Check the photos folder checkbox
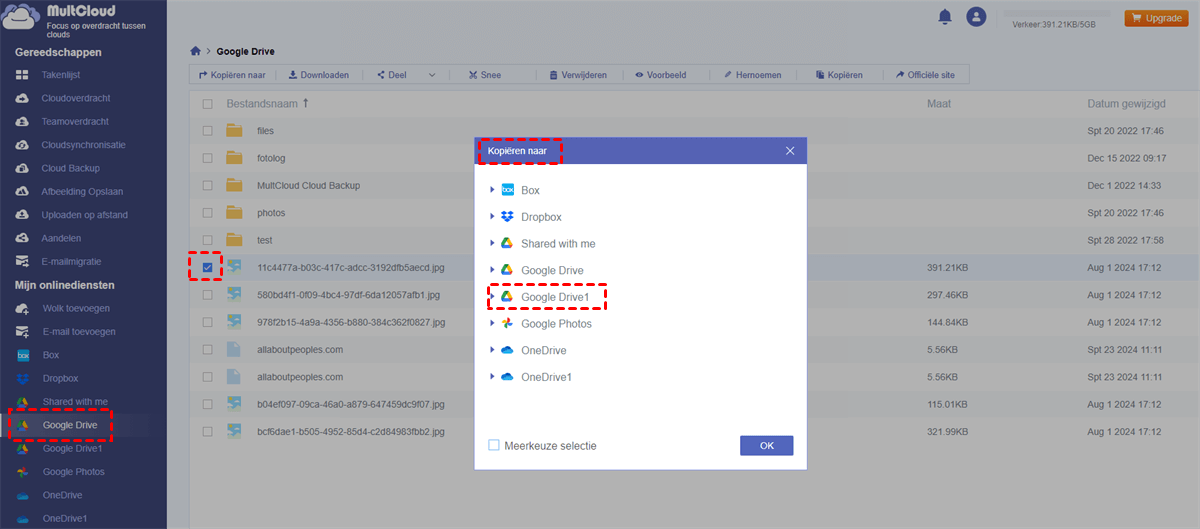Viewport: 1200px width, 529px height. (x=208, y=213)
